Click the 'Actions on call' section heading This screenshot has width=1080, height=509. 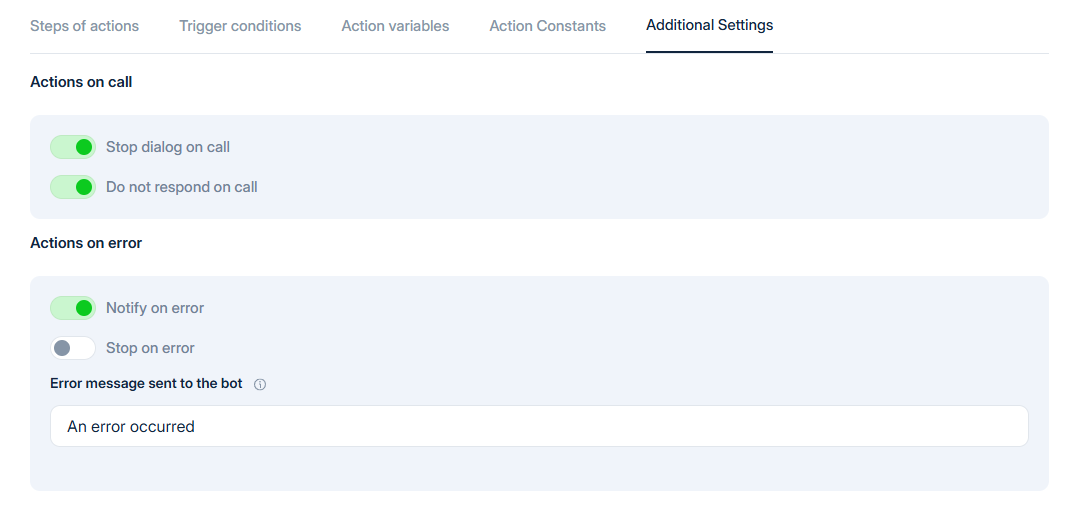[x=81, y=82]
